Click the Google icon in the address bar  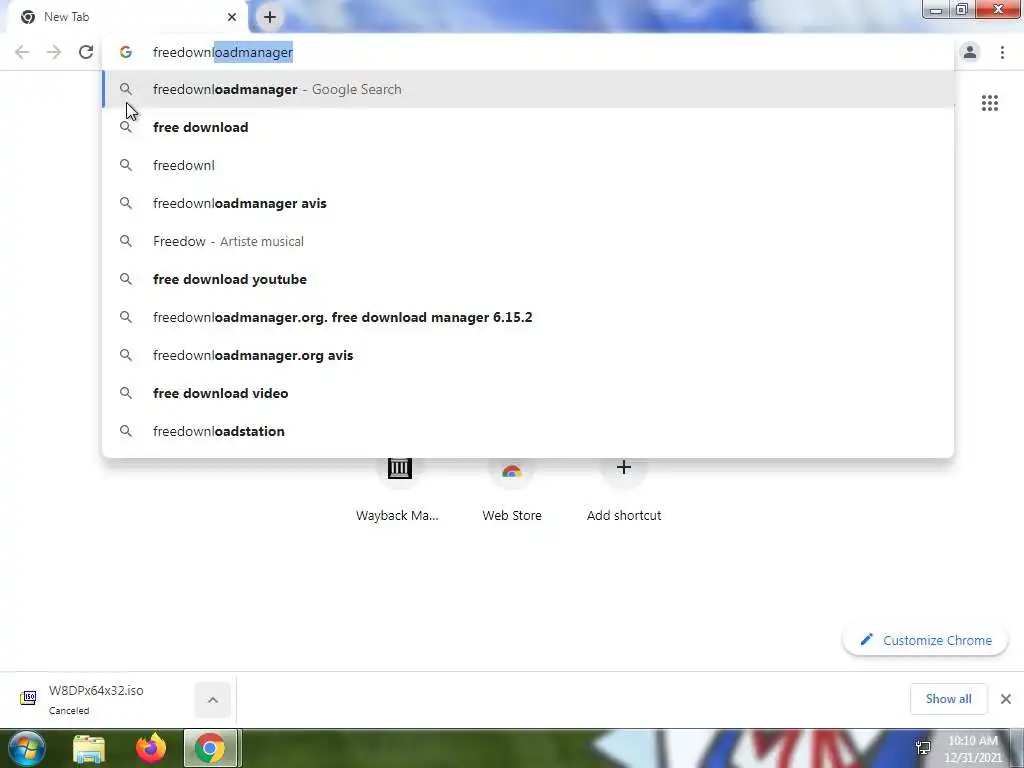126,52
